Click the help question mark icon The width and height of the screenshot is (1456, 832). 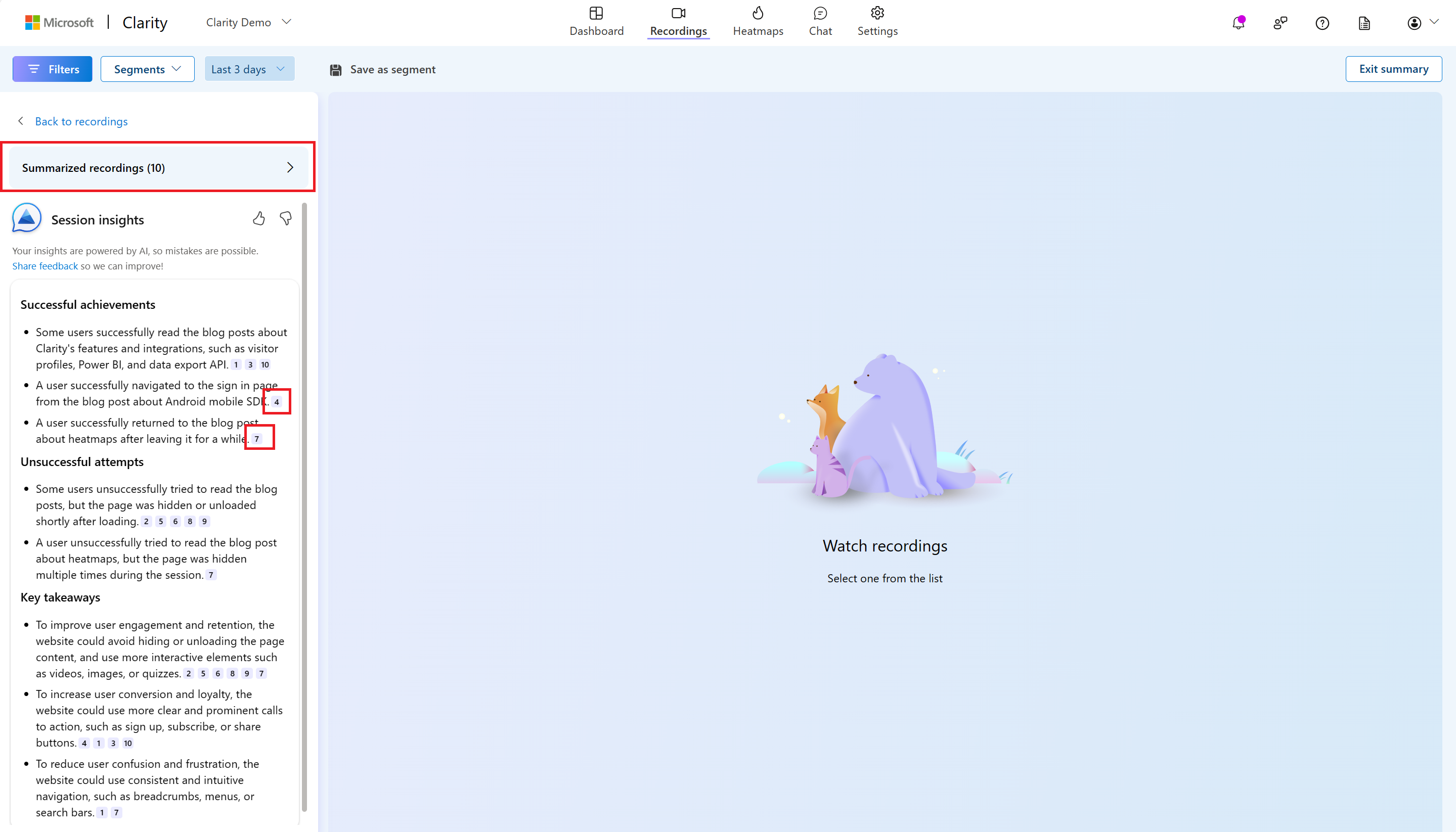(x=1322, y=22)
